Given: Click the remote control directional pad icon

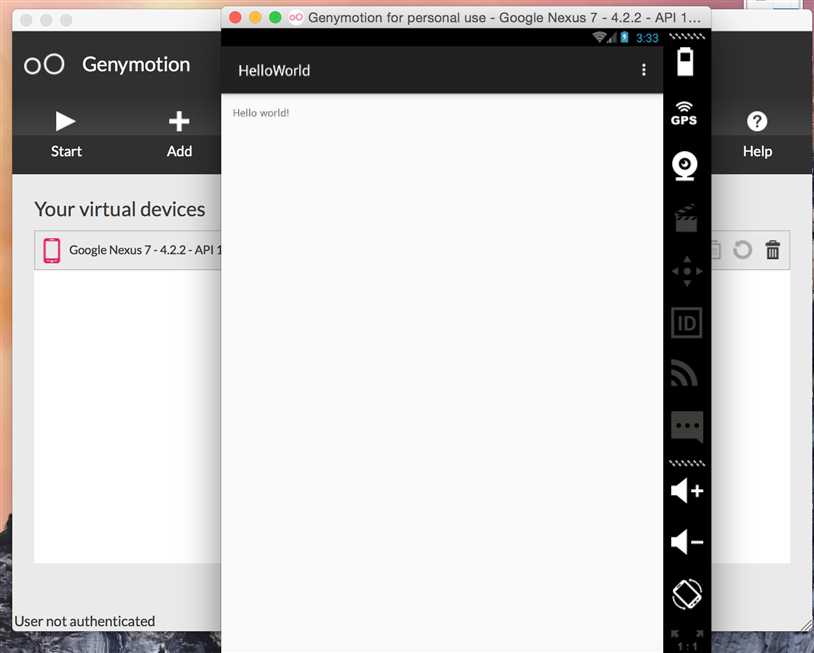Looking at the screenshot, I should point(687,271).
